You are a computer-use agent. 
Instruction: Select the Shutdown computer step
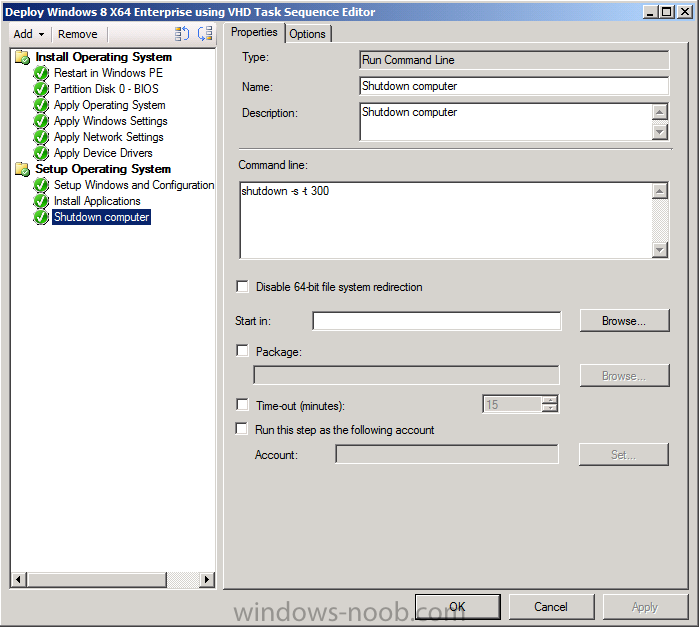(102, 217)
